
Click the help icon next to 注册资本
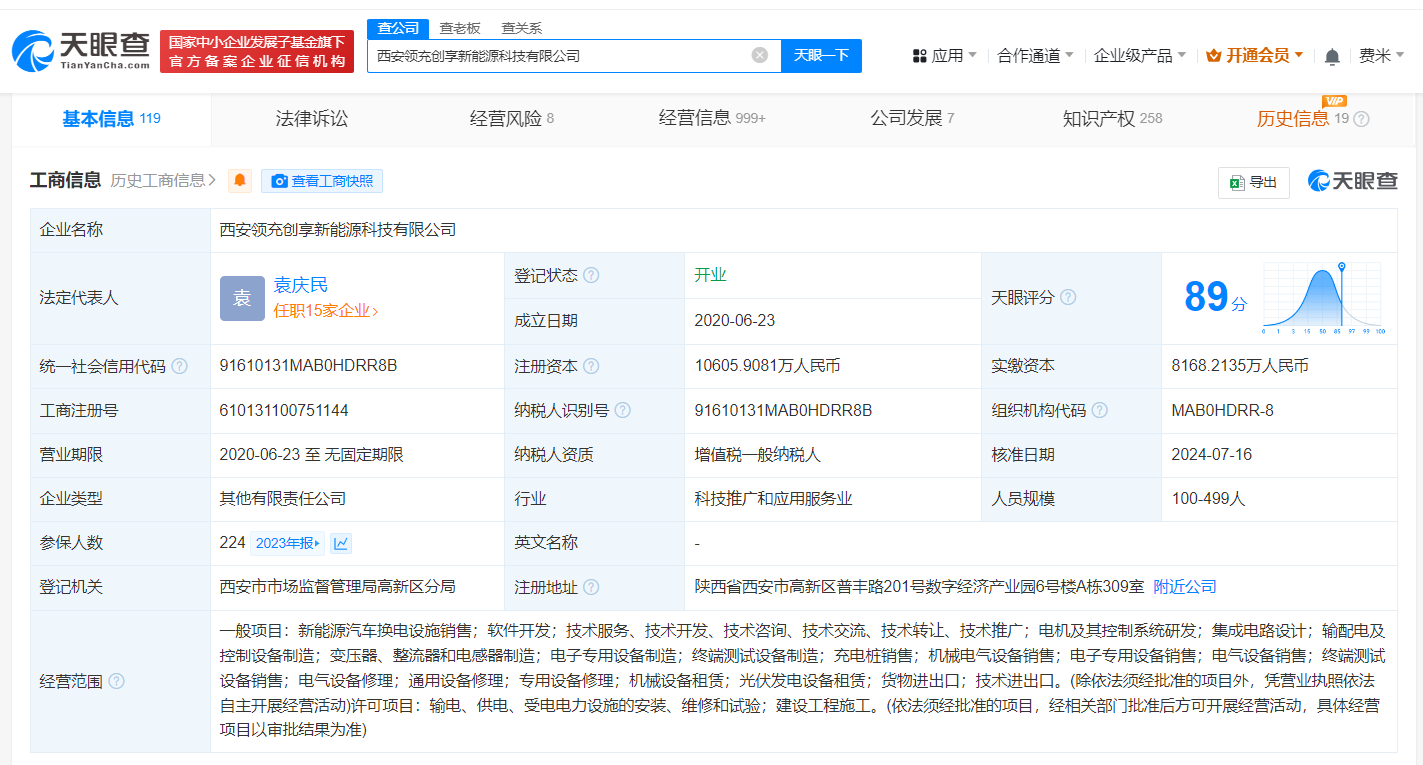click(x=592, y=365)
